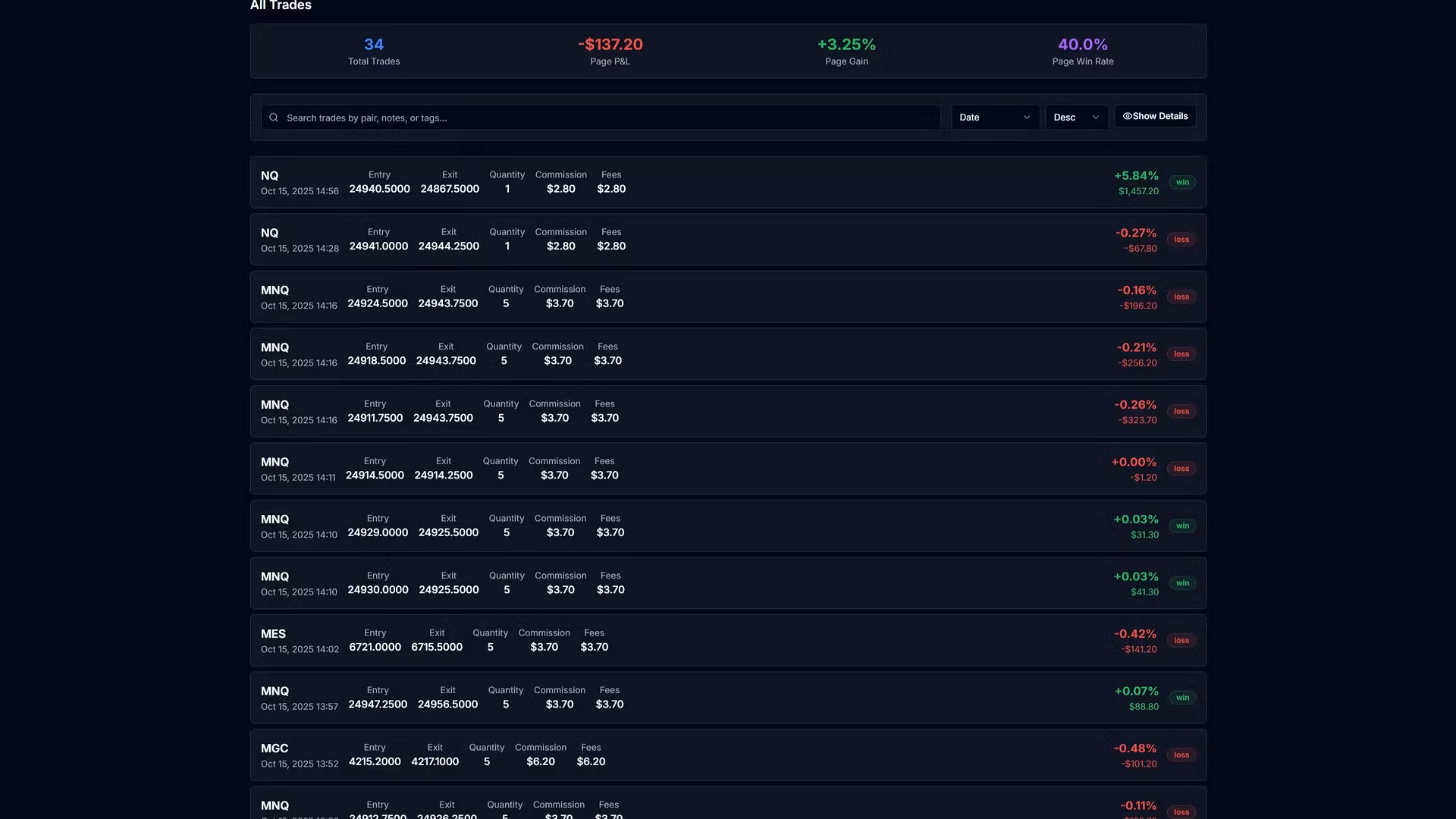
Task: Click the Page P&L -$137.20 stat
Action: [610, 51]
